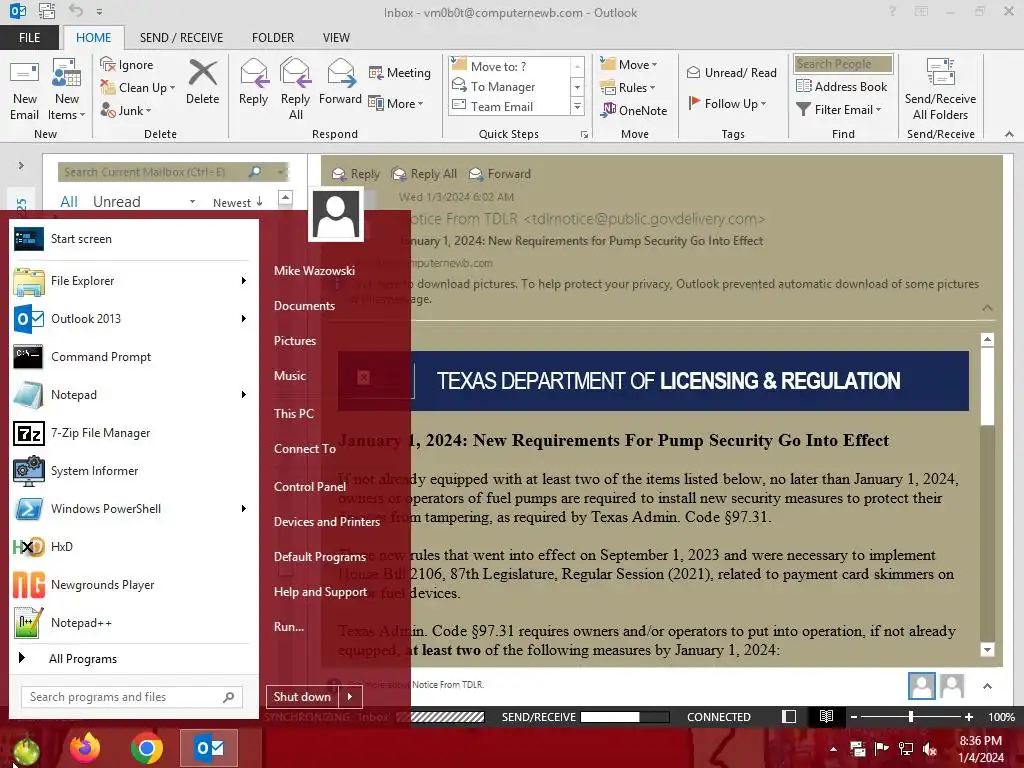Image resolution: width=1024 pixels, height=768 pixels.
Task: Launch Notepad++ from Start menu
Action: point(131,623)
